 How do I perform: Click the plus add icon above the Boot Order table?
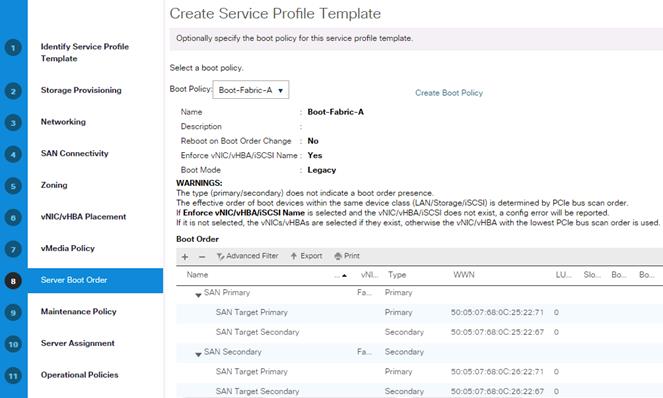click(x=185, y=257)
